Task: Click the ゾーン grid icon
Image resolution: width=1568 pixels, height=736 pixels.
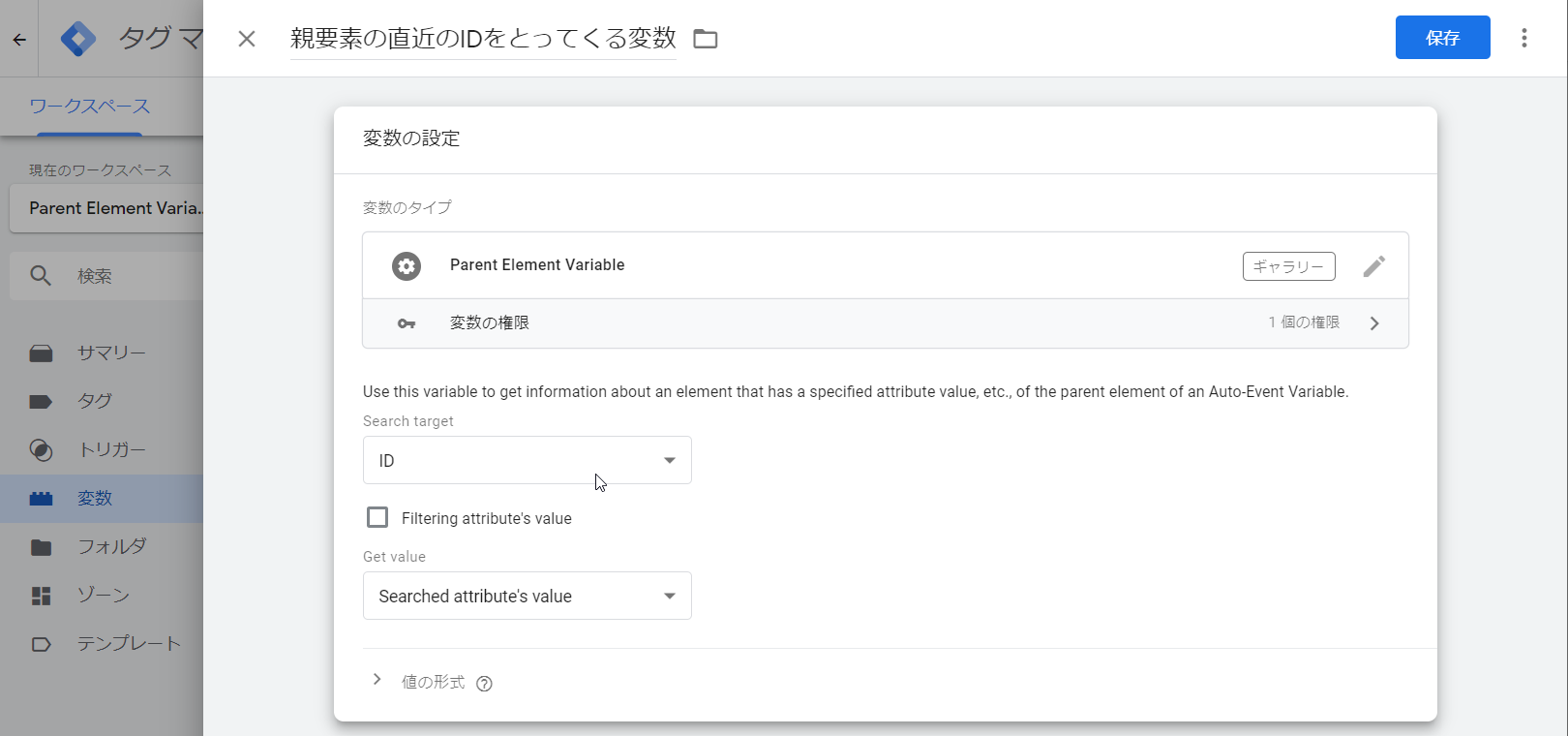Action: point(41,596)
